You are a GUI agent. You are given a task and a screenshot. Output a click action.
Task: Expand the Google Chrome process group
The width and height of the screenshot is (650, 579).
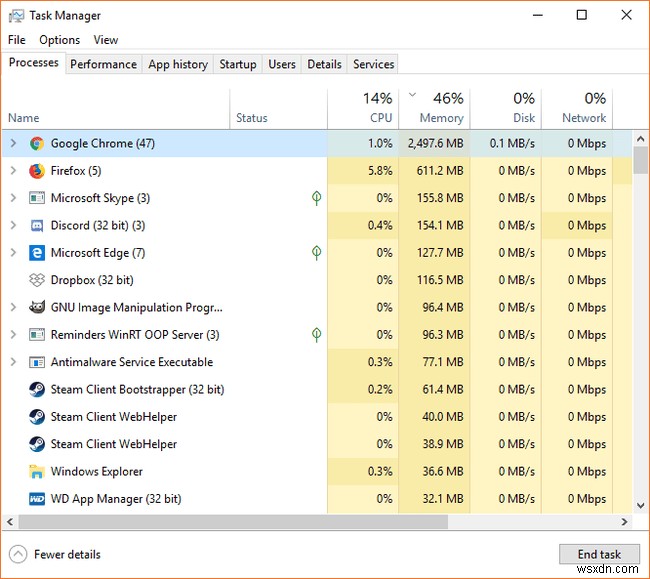(13, 143)
